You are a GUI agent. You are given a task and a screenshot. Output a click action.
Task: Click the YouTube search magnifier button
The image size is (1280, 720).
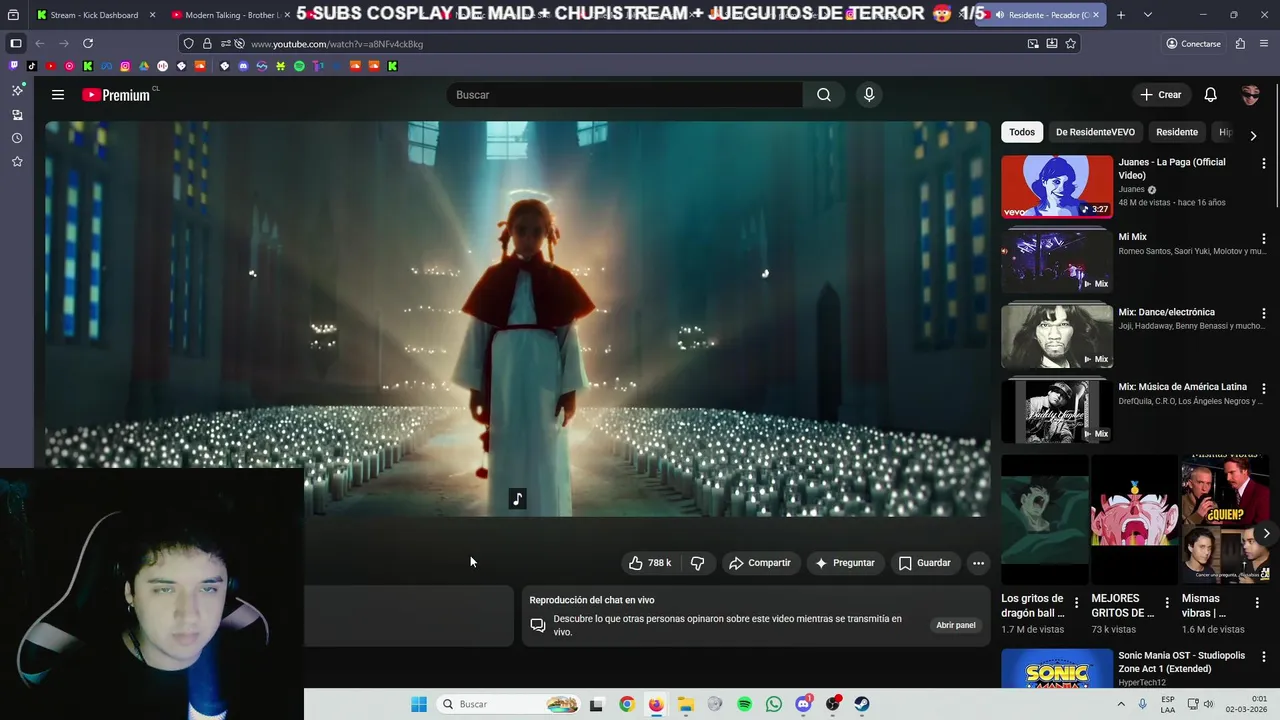coord(823,95)
